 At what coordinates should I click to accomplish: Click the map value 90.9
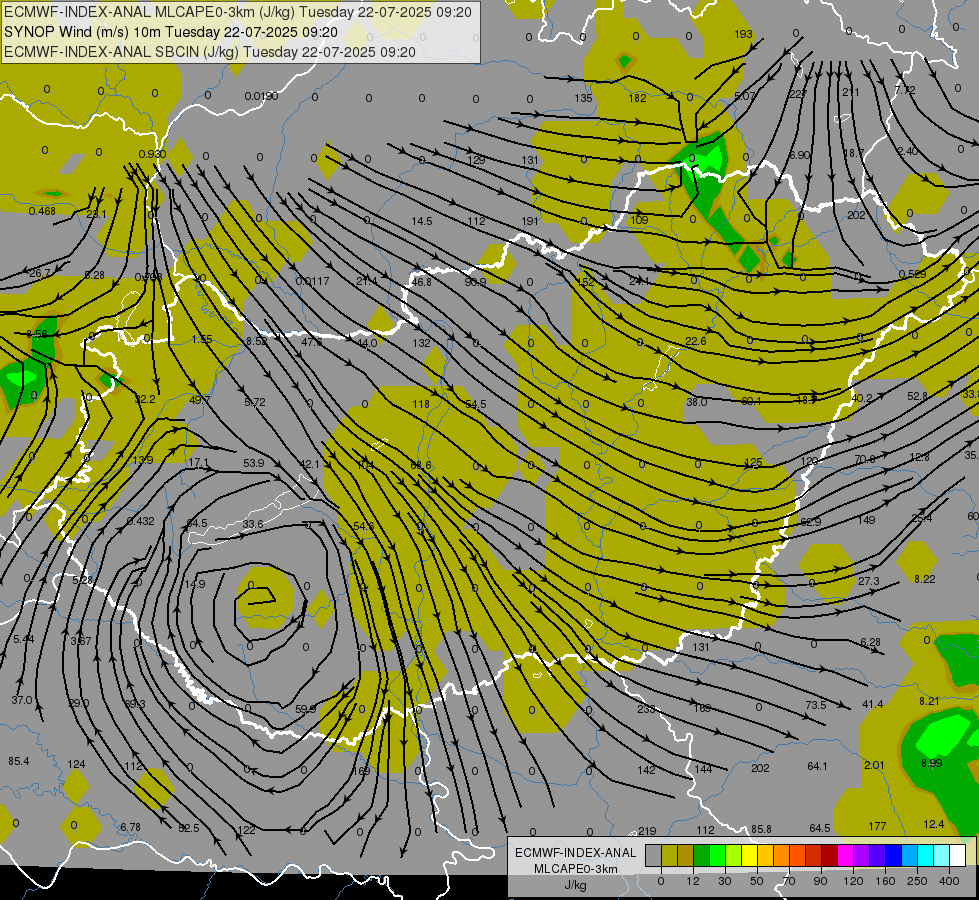tap(475, 282)
